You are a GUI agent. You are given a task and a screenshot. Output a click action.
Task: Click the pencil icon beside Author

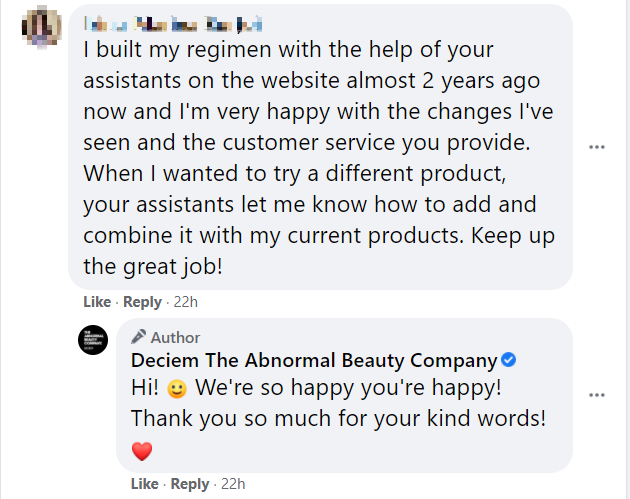[139, 337]
